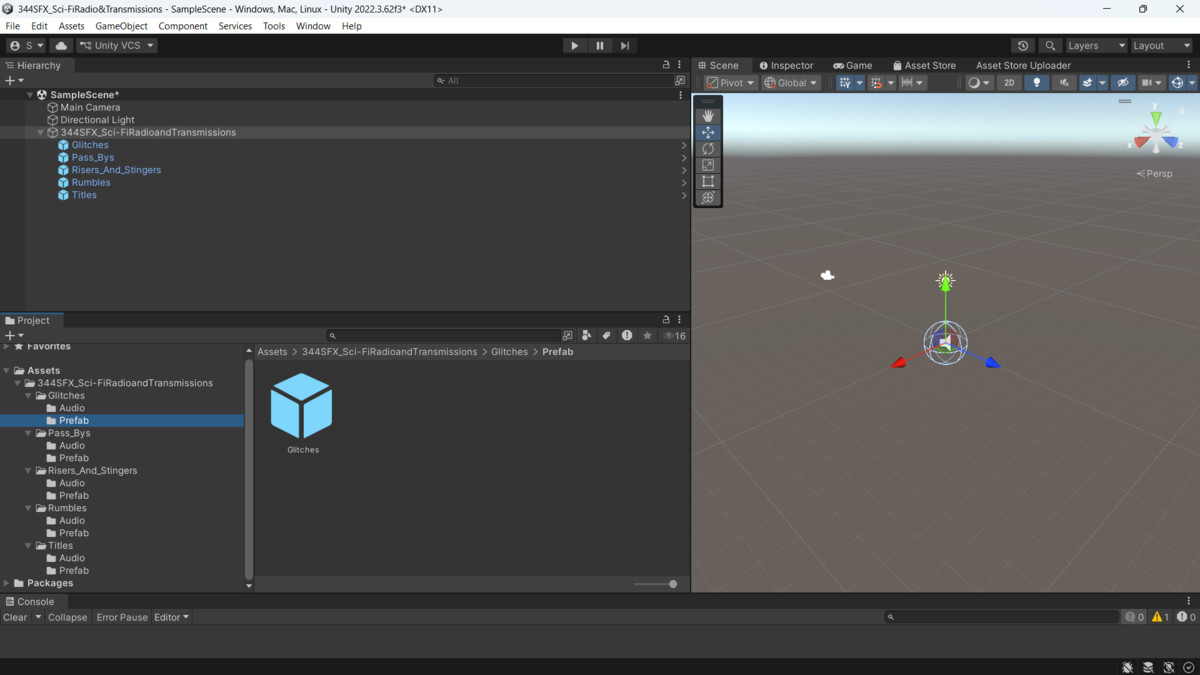Click Glitches in the breadcrumb path
Image resolution: width=1200 pixels, height=675 pixels.
(x=509, y=352)
